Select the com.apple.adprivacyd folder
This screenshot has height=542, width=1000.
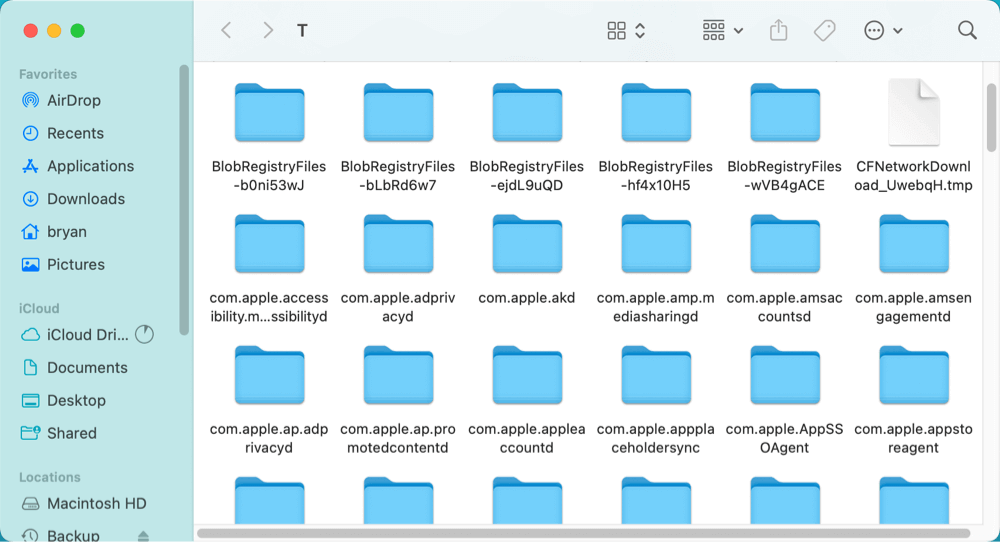(398, 244)
